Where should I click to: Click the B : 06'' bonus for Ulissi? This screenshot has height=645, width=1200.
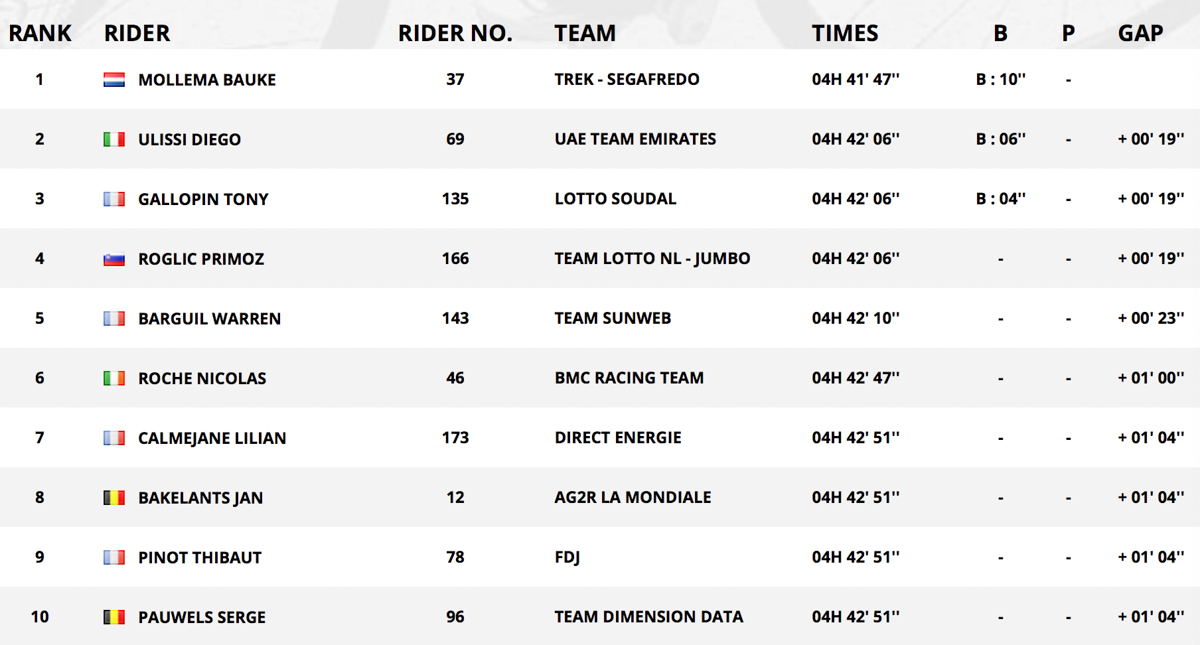pos(1001,140)
